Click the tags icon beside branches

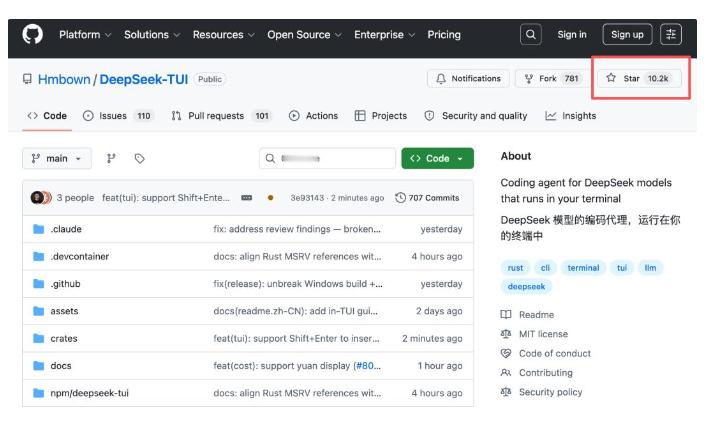pyautogui.click(x=140, y=158)
